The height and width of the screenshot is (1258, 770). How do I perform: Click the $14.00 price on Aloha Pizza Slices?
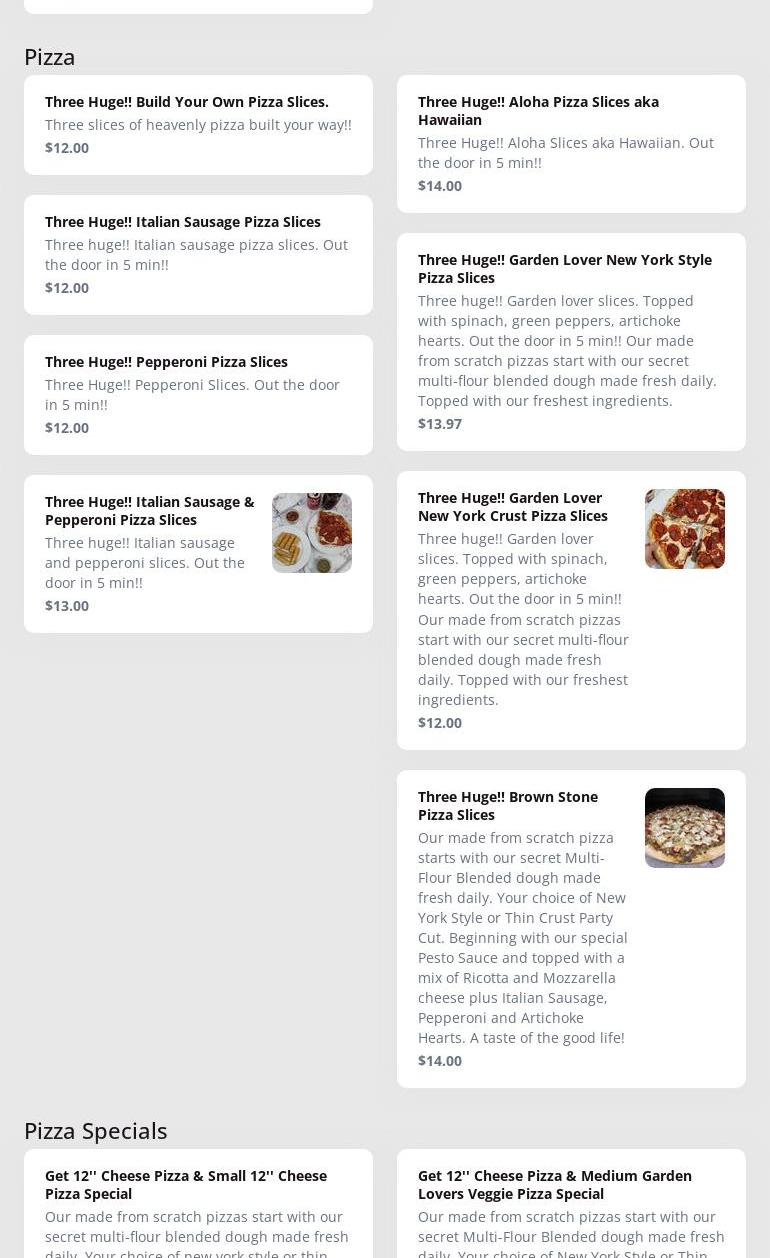click(440, 186)
